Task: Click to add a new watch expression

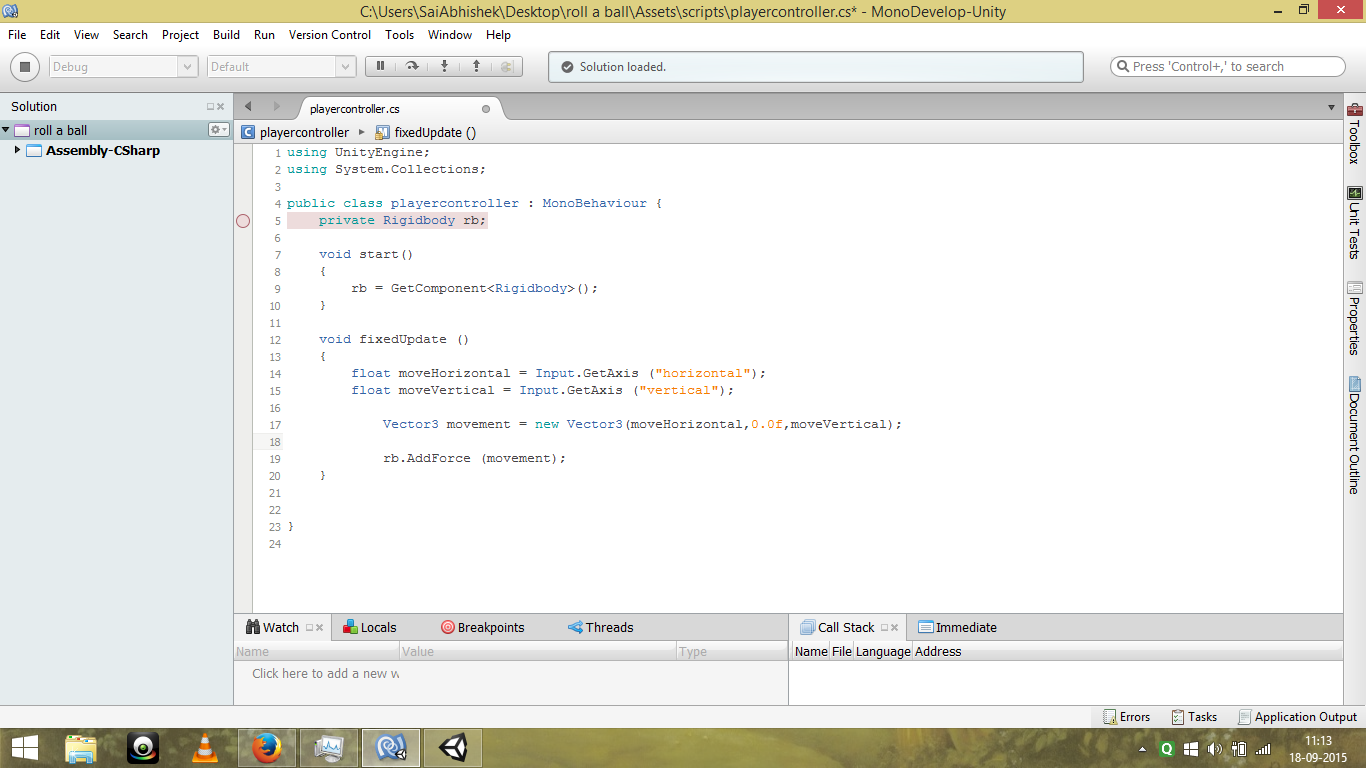Action: (x=325, y=674)
